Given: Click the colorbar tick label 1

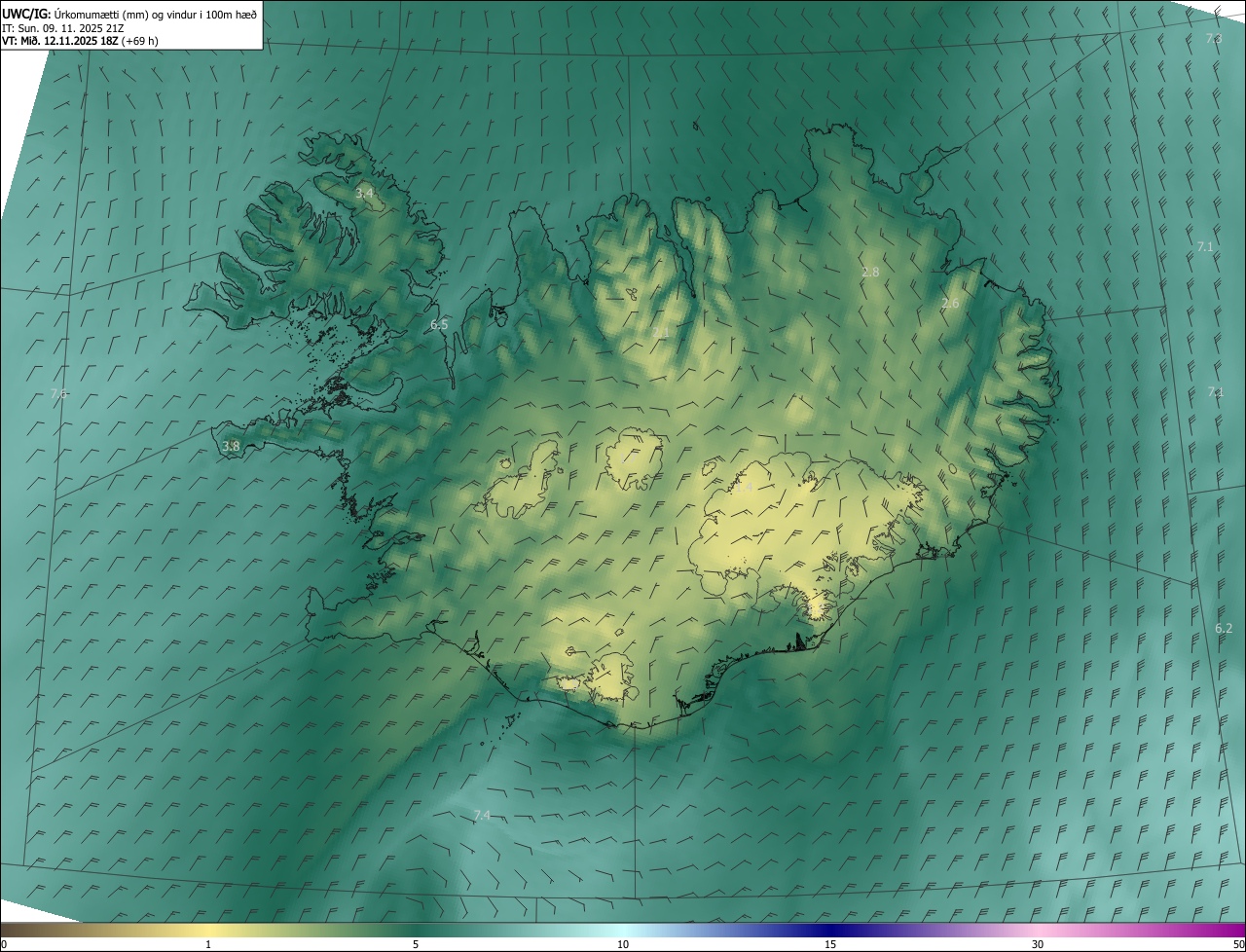Looking at the screenshot, I should click(x=208, y=944).
